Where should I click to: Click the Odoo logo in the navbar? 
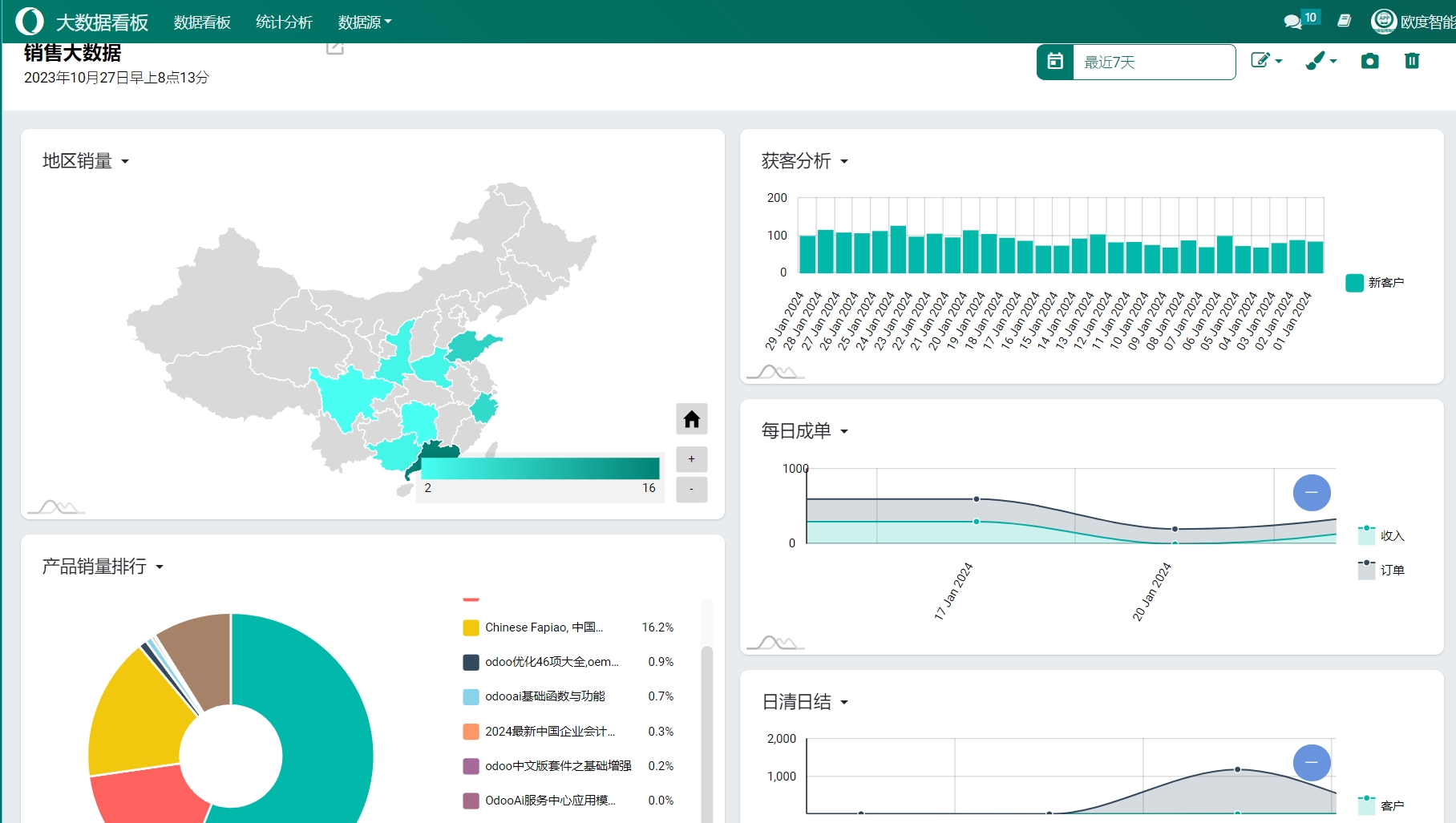(x=30, y=22)
